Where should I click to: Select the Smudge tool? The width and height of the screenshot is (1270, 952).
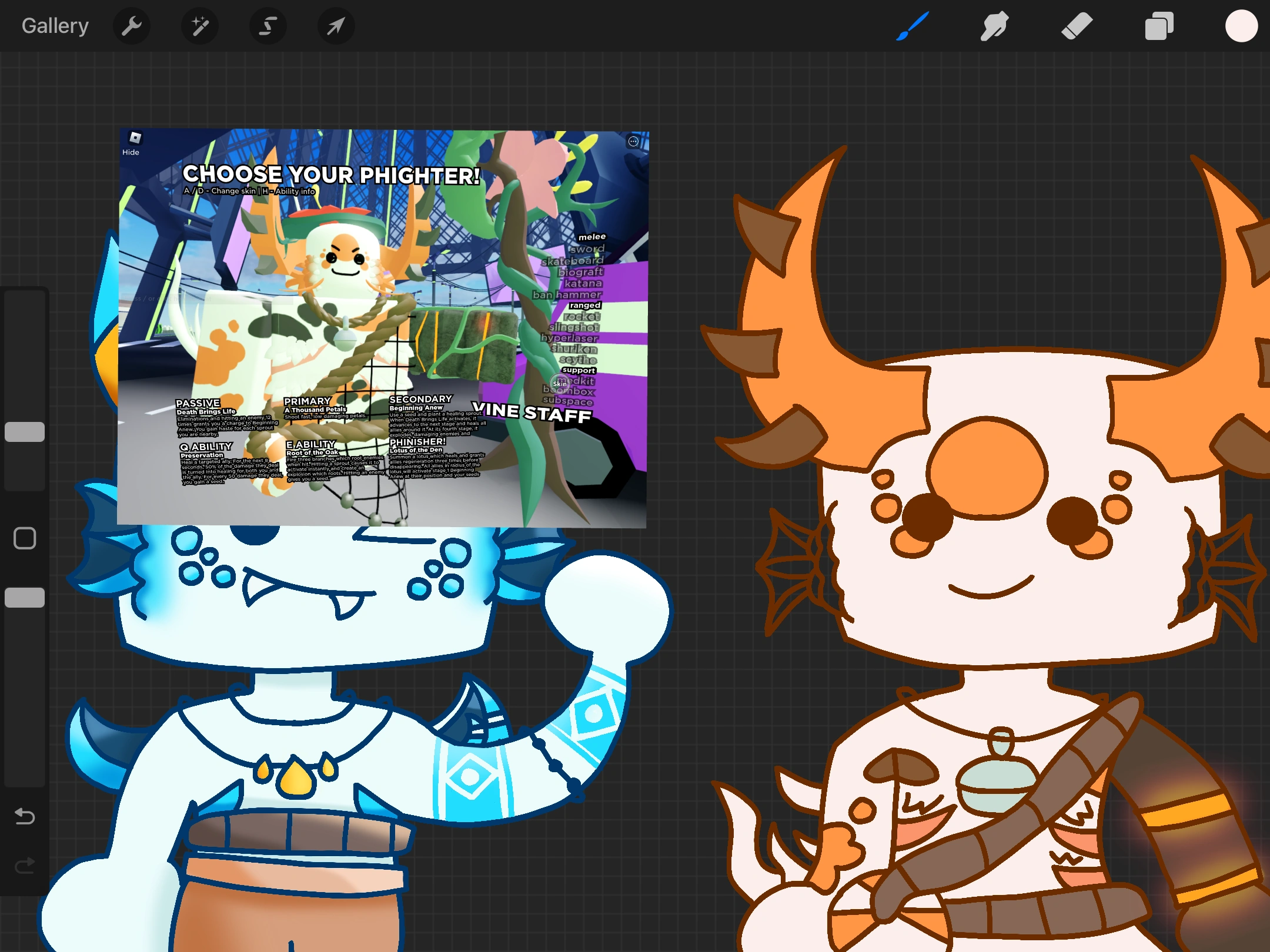(x=994, y=26)
